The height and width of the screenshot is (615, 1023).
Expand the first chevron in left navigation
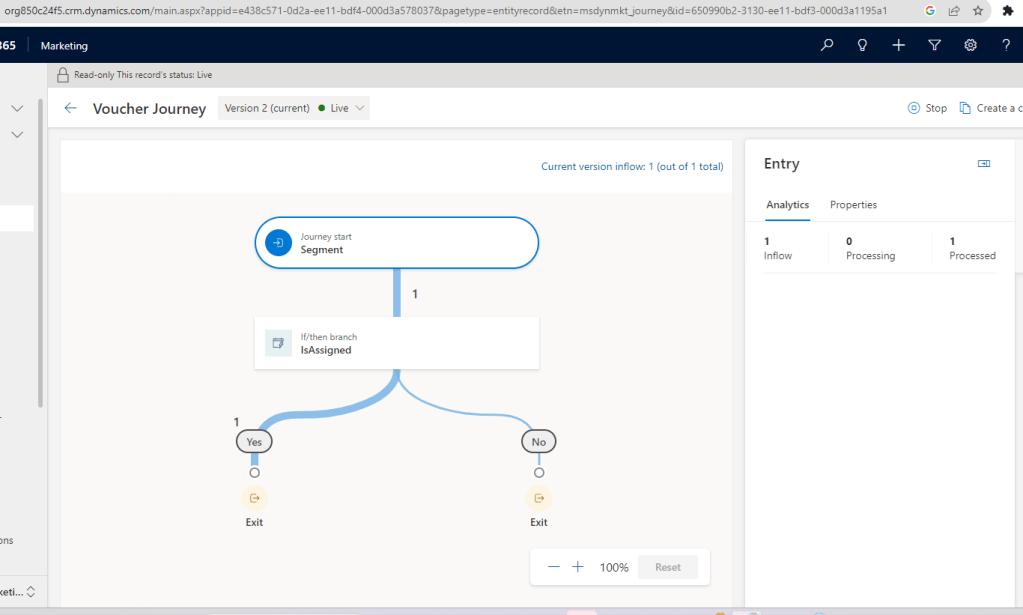(17, 108)
